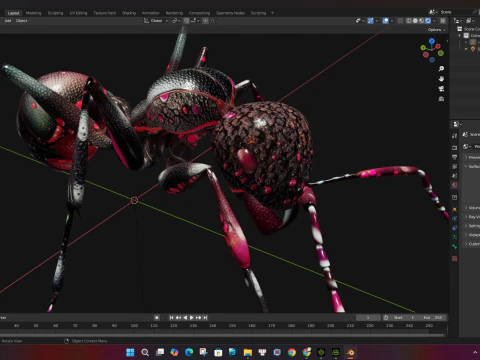Expand the Settings panel in World properties

pos(472,226)
